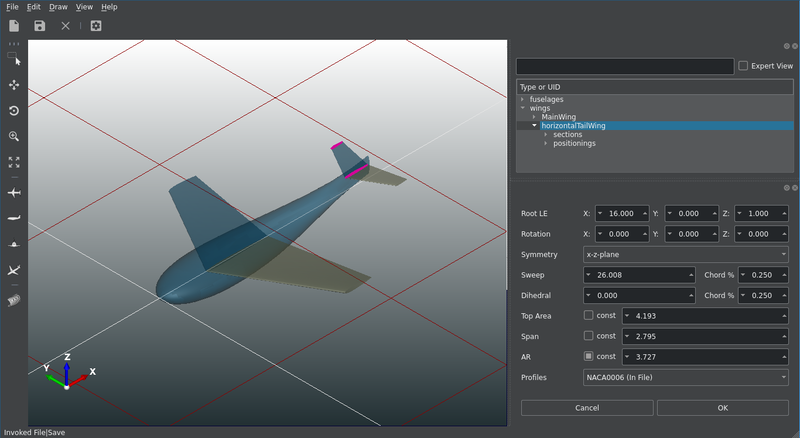Toggle the Top Area const checkbox
This screenshot has width=800, height=438.
[589, 315]
